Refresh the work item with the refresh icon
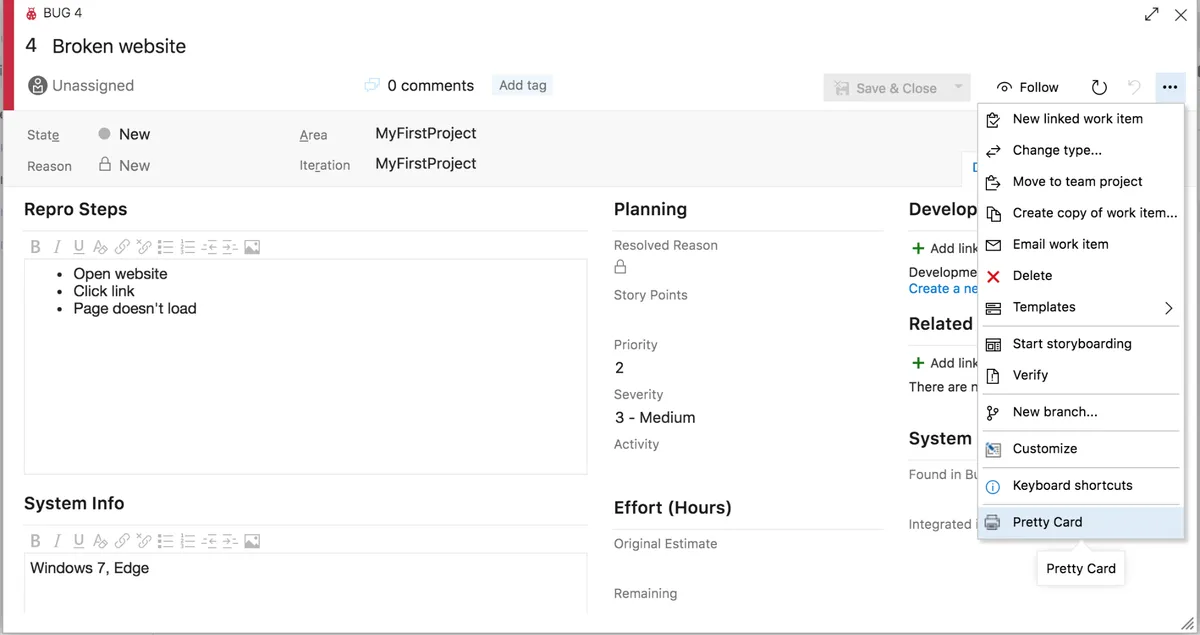The width and height of the screenshot is (1200, 635). click(1099, 87)
